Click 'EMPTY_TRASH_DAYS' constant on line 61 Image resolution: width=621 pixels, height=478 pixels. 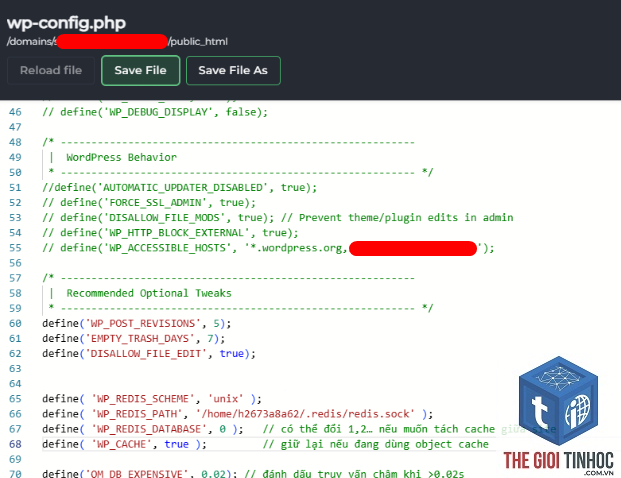pos(139,339)
